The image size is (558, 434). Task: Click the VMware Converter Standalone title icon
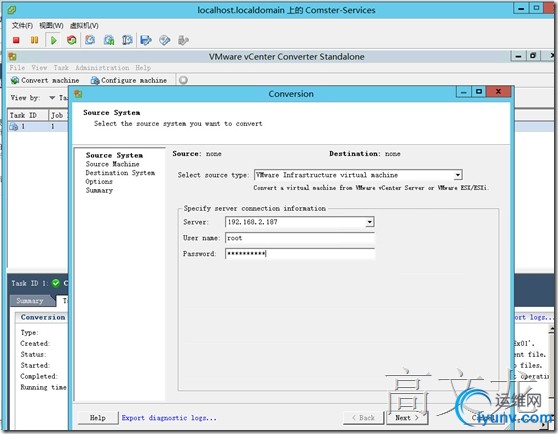tap(12, 57)
